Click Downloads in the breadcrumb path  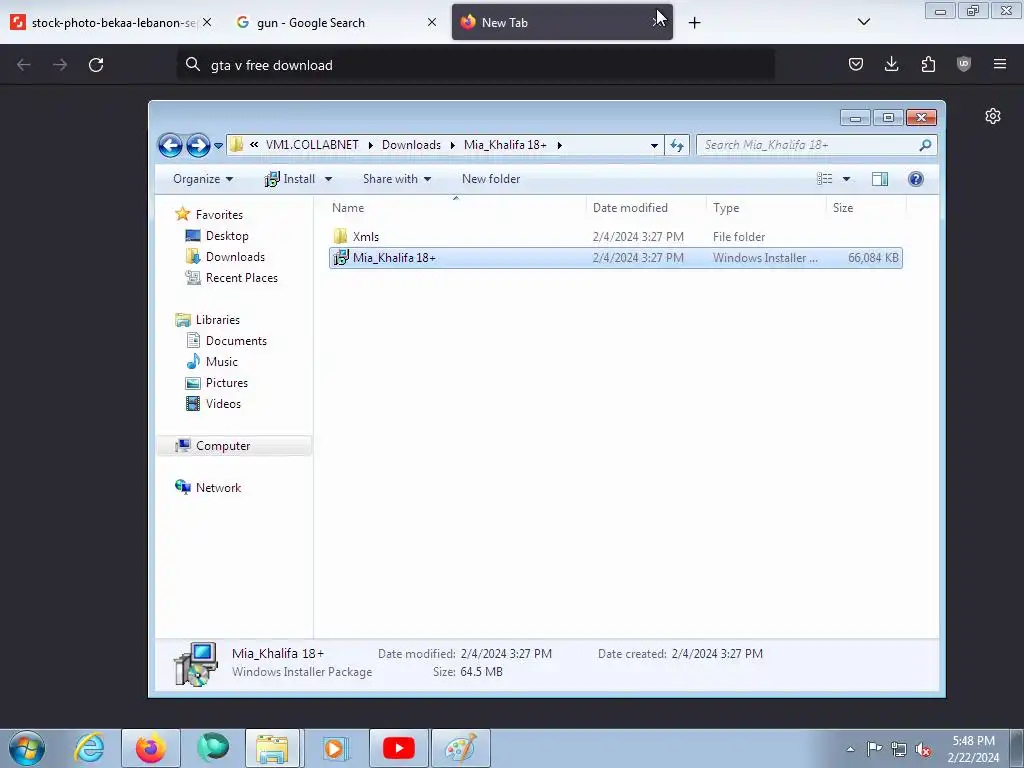click(411, 145)
